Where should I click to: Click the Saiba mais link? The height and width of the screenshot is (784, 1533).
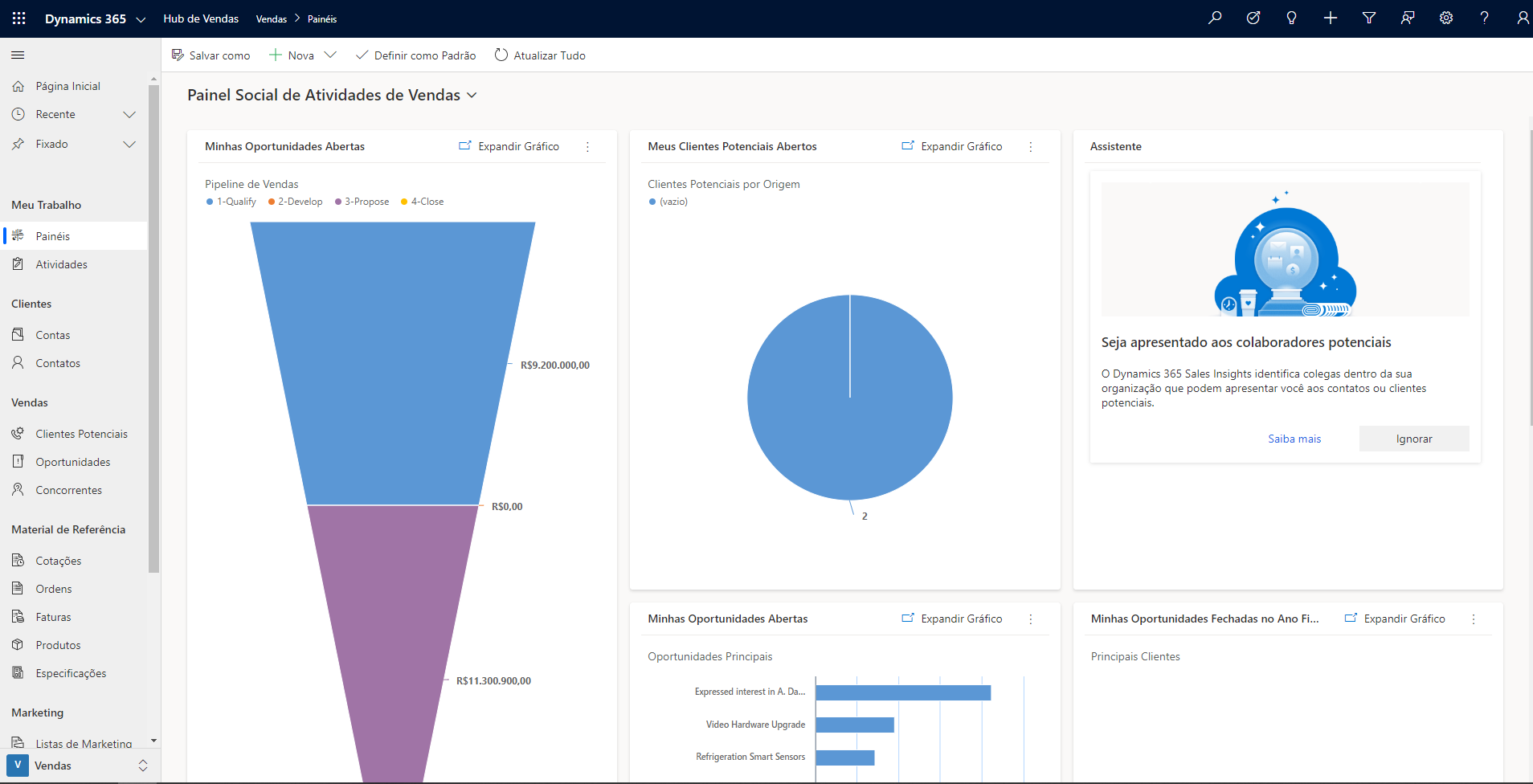(1294, 439)
